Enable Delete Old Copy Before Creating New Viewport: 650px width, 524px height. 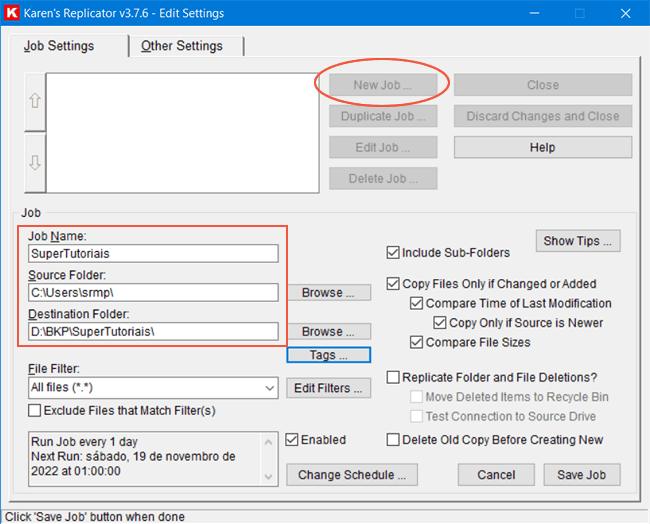tap(394, 440)
